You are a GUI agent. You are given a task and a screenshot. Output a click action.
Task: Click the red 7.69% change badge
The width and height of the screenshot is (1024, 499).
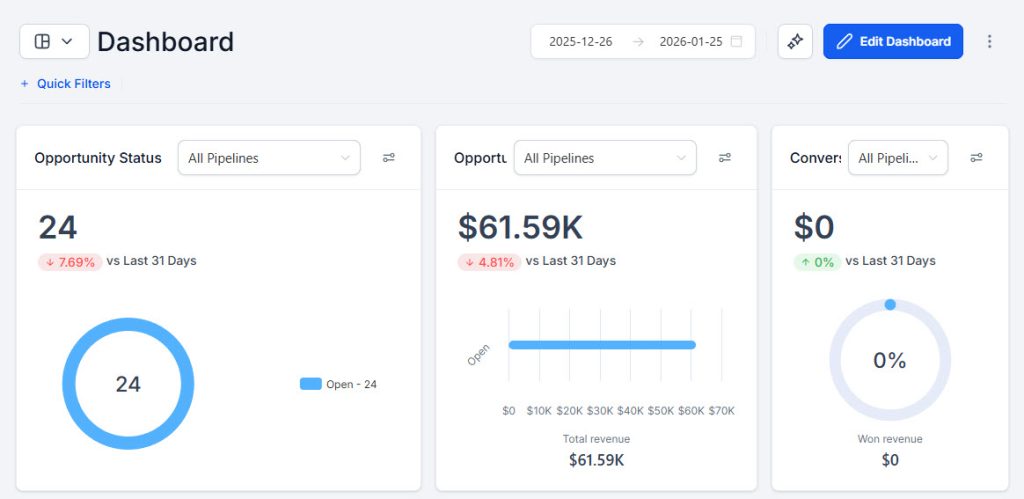point(70,262)
